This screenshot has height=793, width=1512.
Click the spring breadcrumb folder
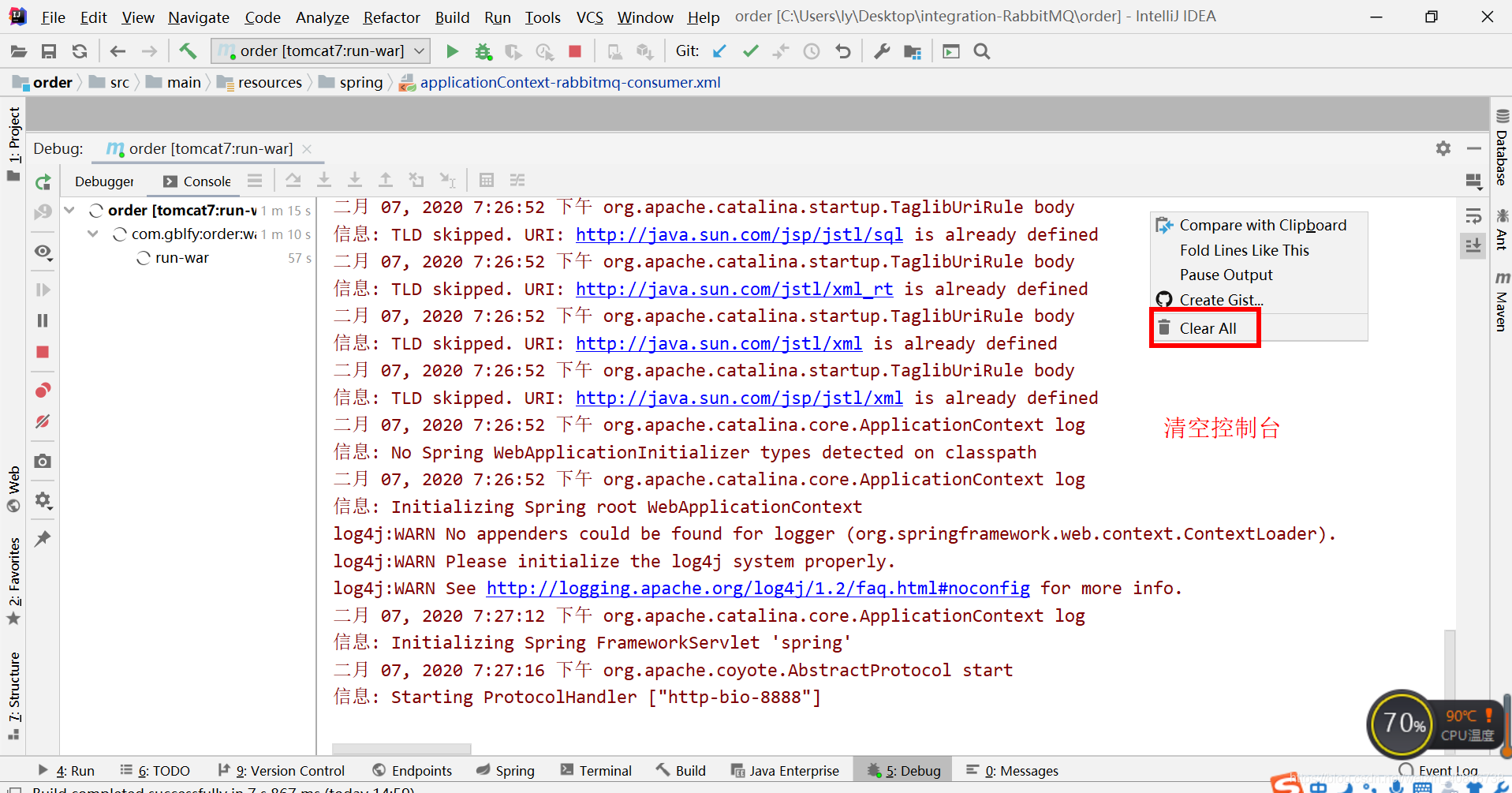351,82
